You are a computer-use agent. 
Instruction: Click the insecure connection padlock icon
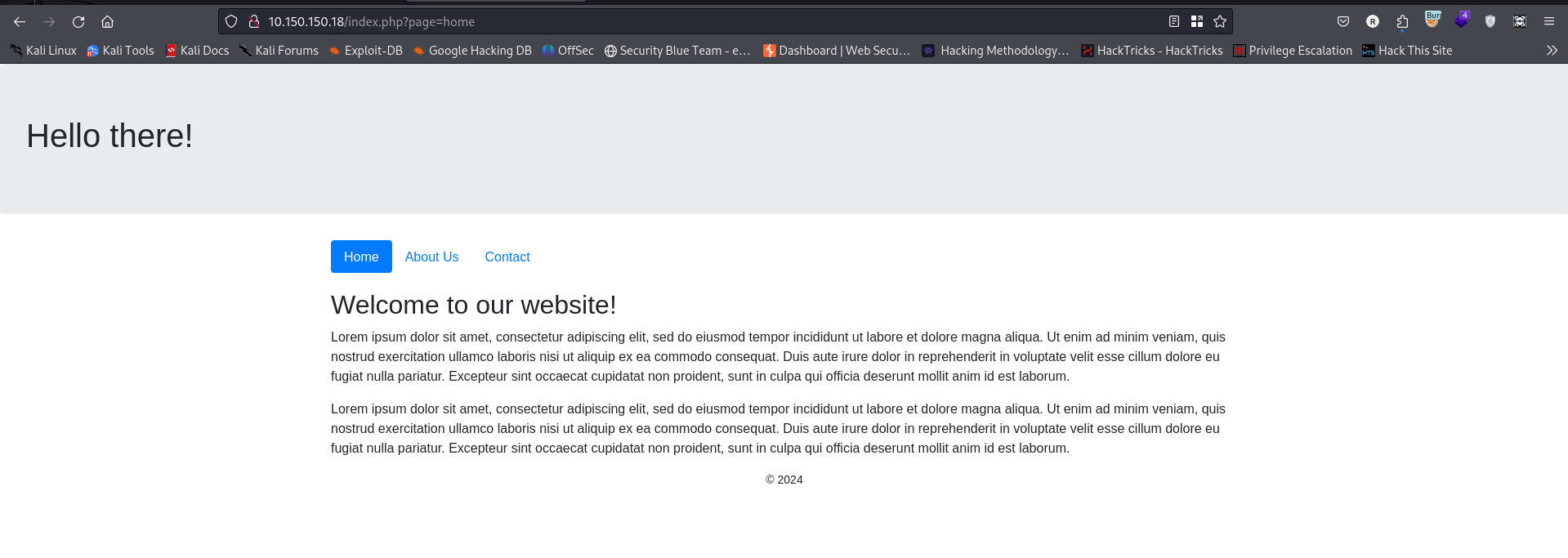click(x=254, y=22)
